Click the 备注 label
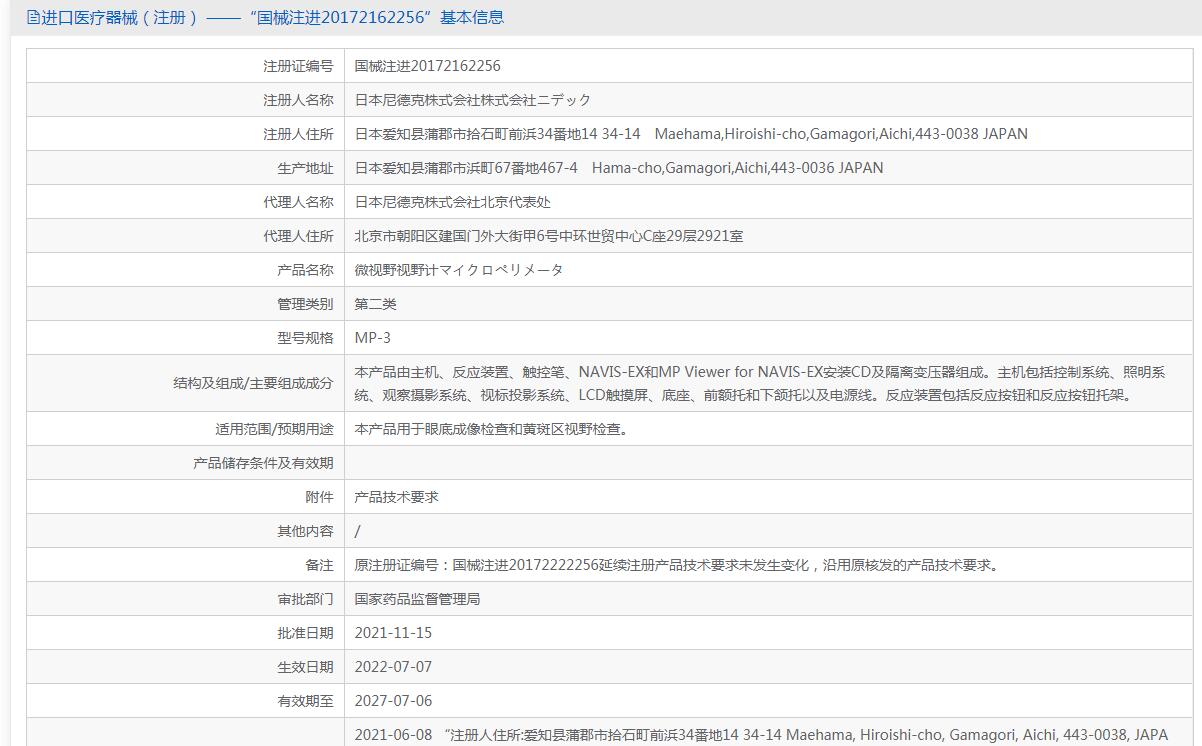This screenshot has width=1202, height=746. [319, 565]
